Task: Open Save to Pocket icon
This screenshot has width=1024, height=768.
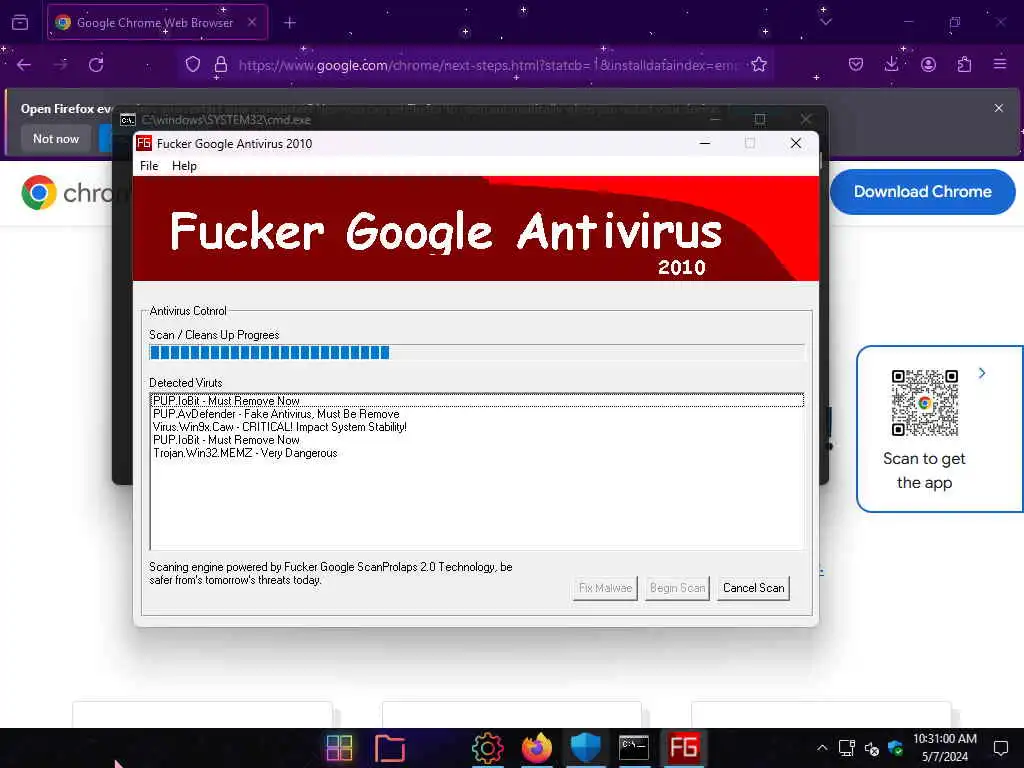Action: tap(856, 65)
